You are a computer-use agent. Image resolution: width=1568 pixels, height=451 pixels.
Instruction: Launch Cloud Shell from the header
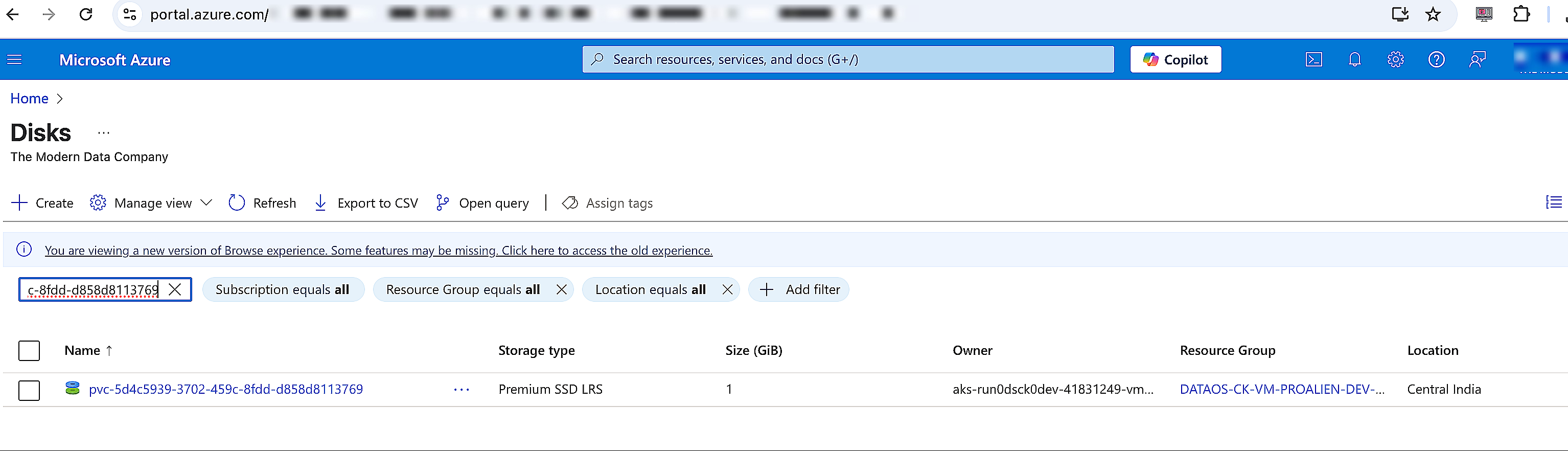pyautogui.click(x=1314, y=60)
